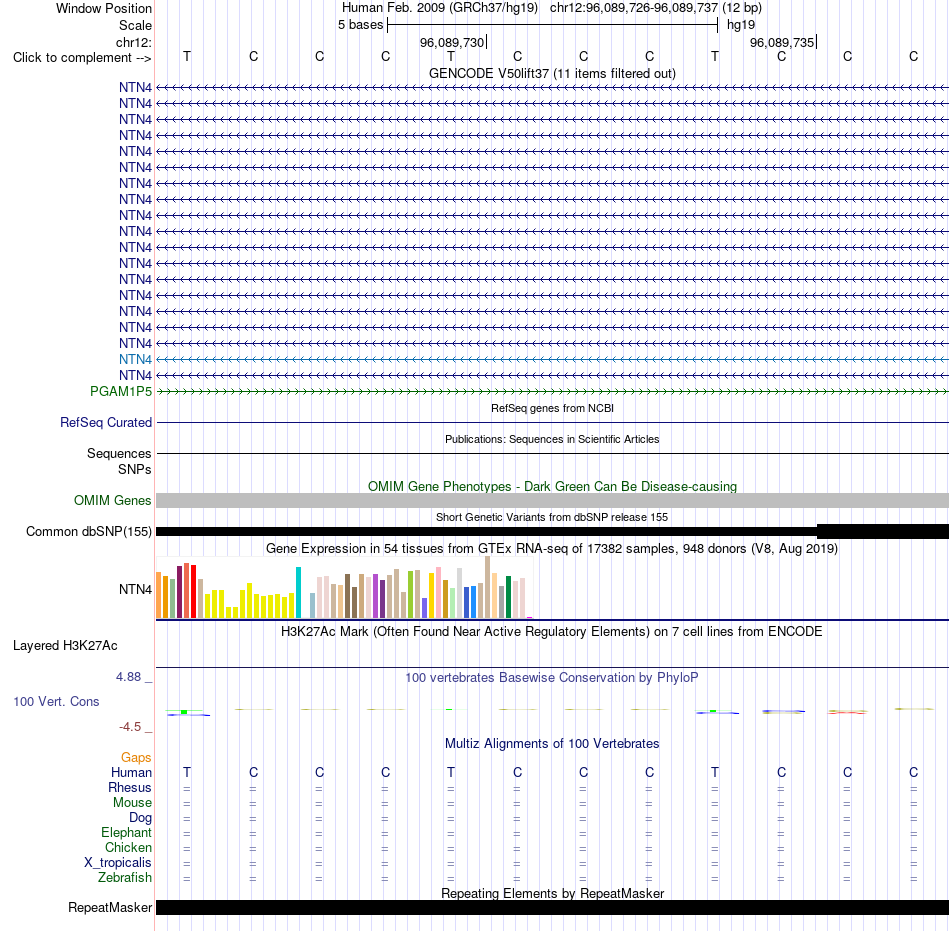Click the '5 bases' scale bar text
950x931 pixels.
(x=360, y=25)
